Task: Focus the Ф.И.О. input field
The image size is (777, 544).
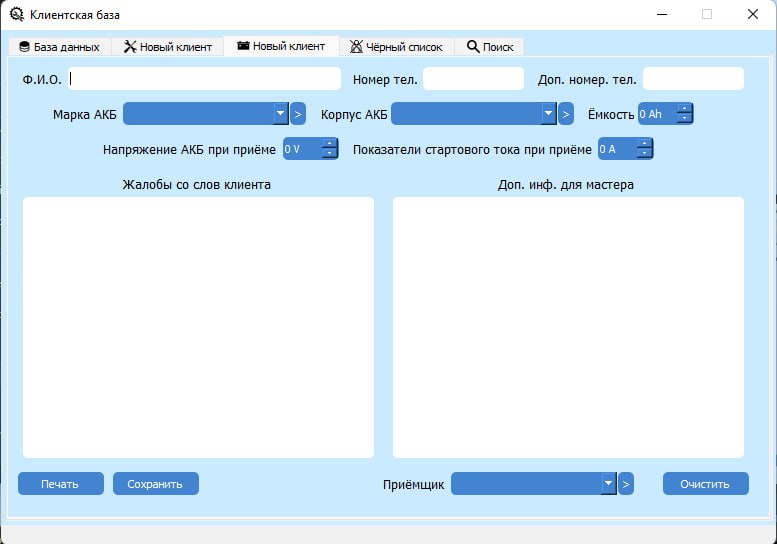Action: click(x=205, y=79)
